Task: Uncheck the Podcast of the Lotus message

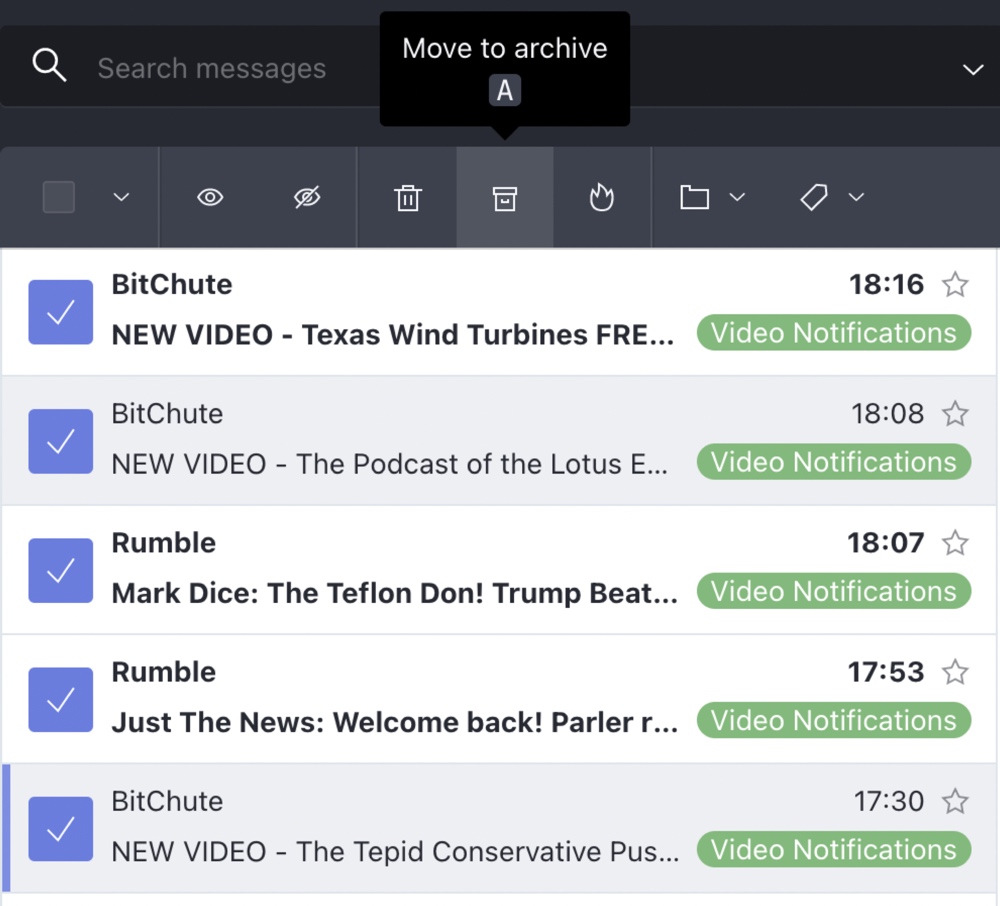Action: [x=61, y=441]
